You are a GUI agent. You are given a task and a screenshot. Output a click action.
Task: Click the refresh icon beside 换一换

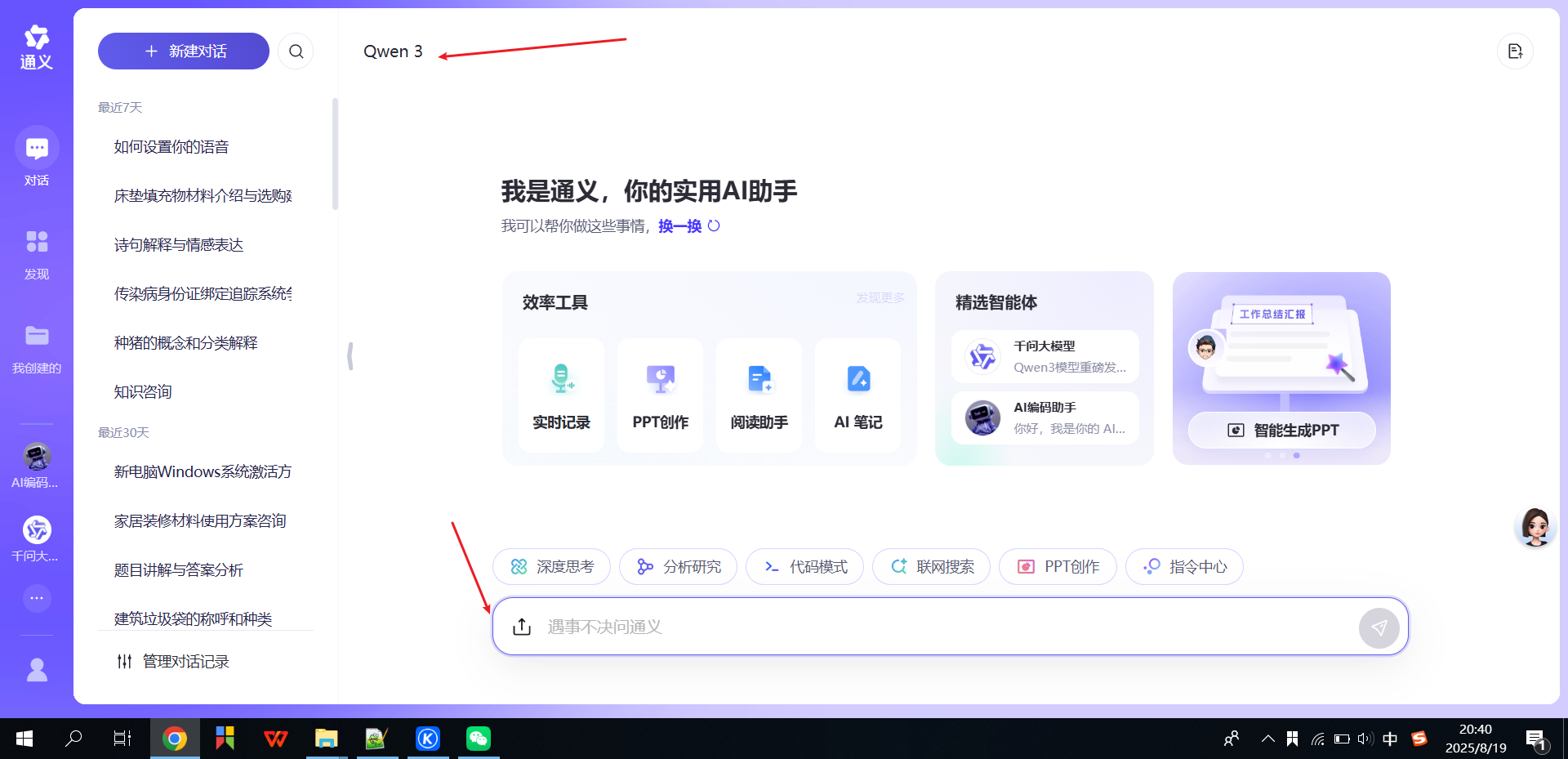[x=714, y=225]
